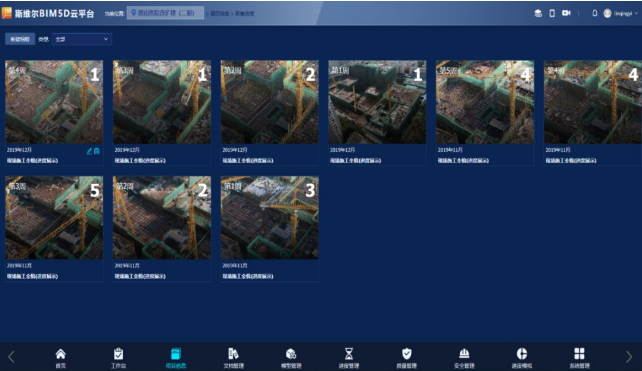Click the 项目信息 breadcrumb link
The width and height of the screenshot is (642, 371).
coord(220,14)
